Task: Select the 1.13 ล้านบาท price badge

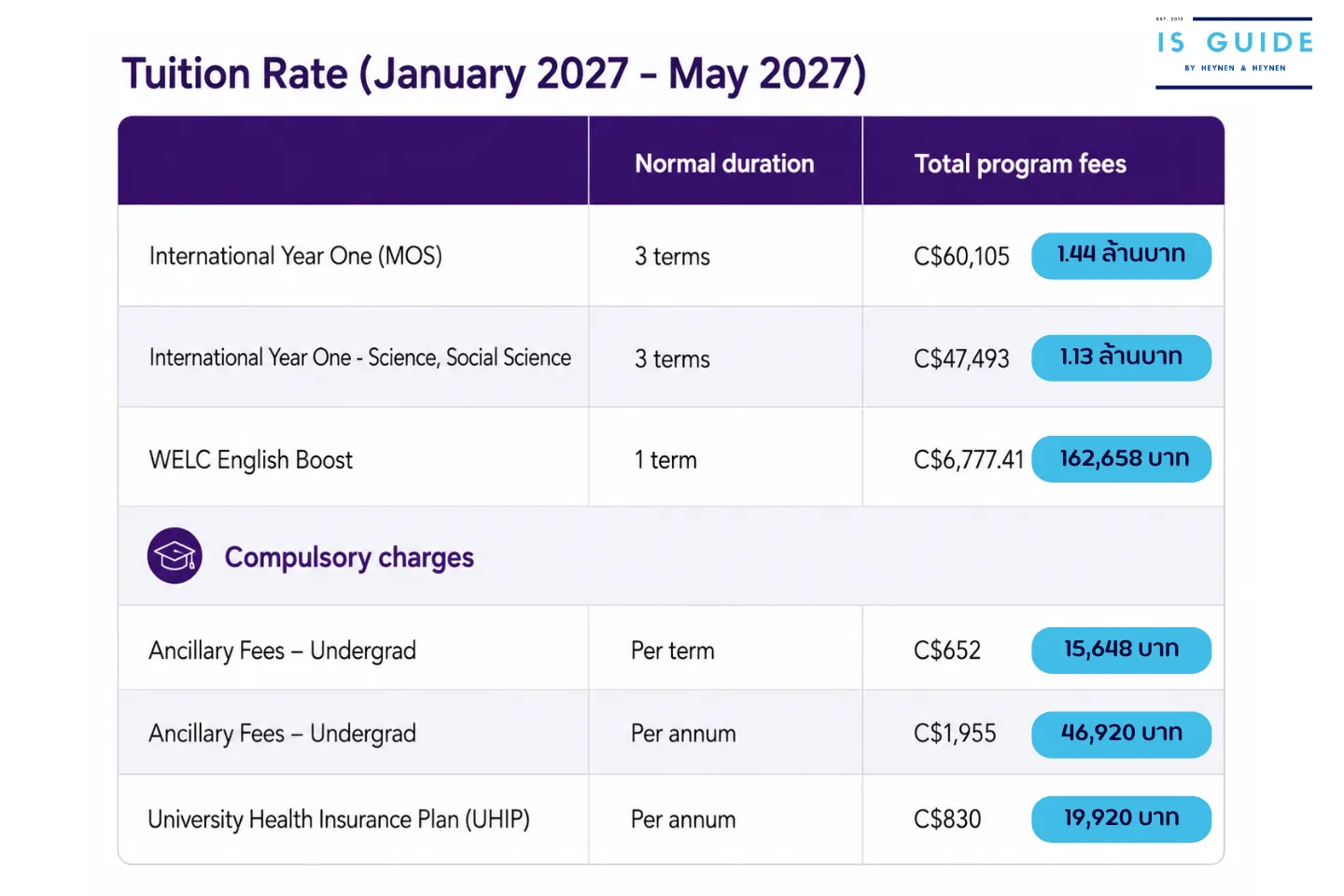Action: point(1121,357)
